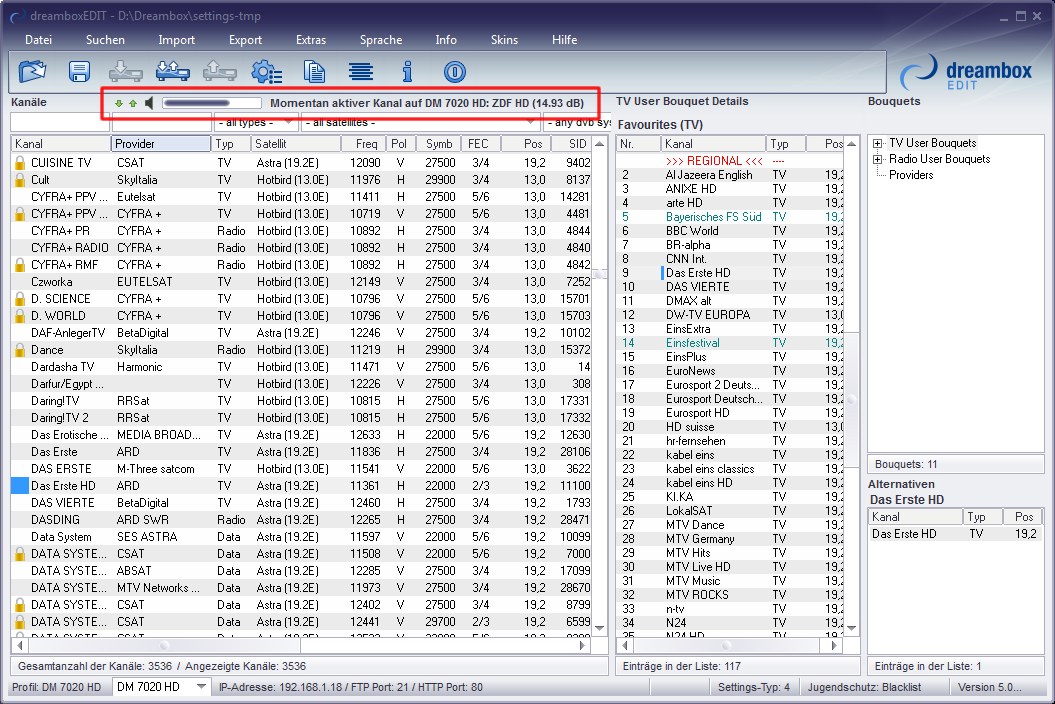The width and height of the screenshot is (1055, 704).
Task: Click the greyed download-from-receiver toolbar icon
Action: point(125,71)
